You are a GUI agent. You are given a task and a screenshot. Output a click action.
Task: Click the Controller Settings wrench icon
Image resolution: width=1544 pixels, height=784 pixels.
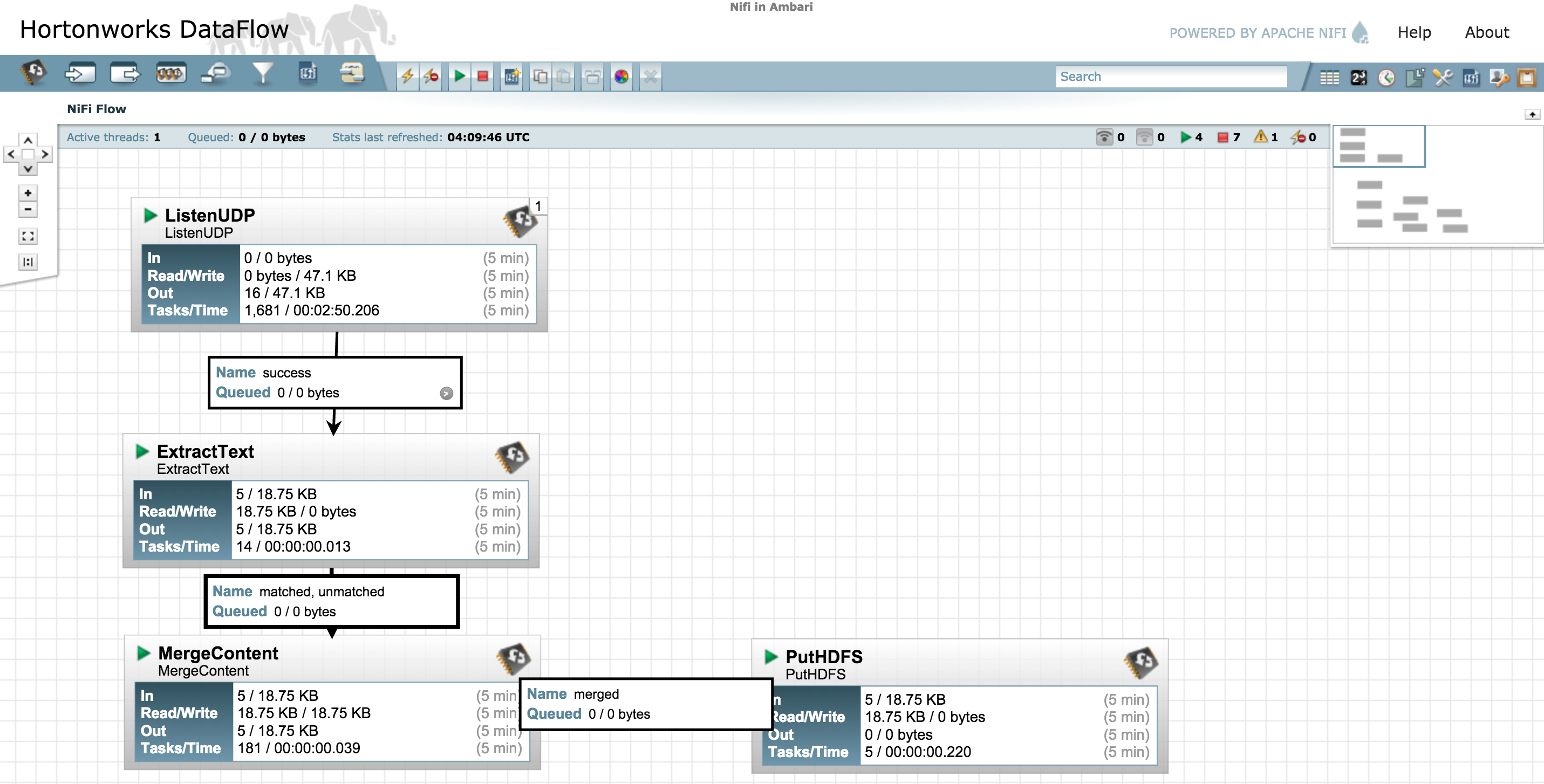(1443, 77)
